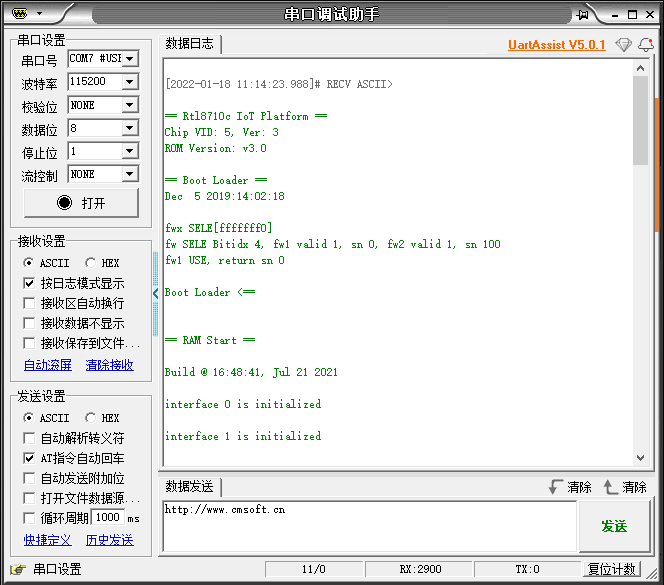The height and width of the screenshot is (585, 664).
Task: Switch to the 数据发送 tab
Action: [x=189, y=486]
